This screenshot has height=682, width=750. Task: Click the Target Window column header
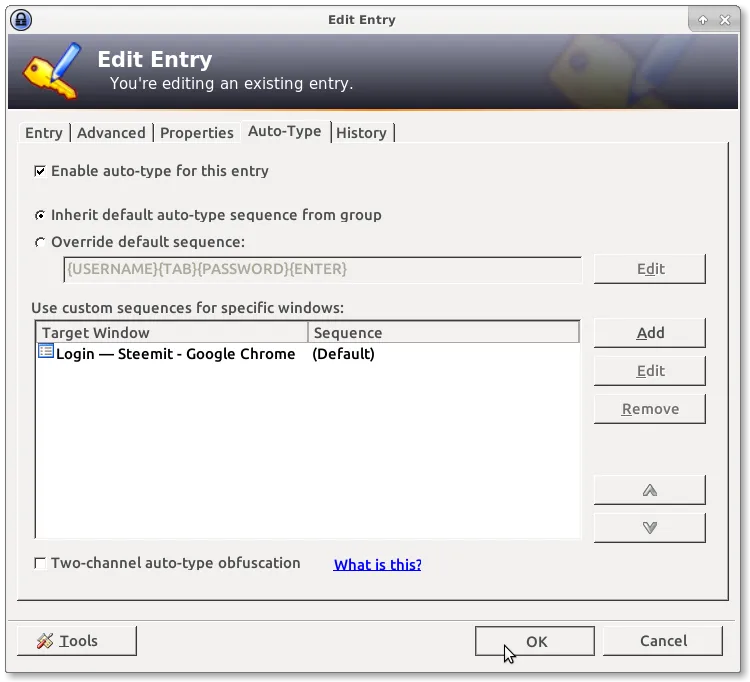click(172, 332)
